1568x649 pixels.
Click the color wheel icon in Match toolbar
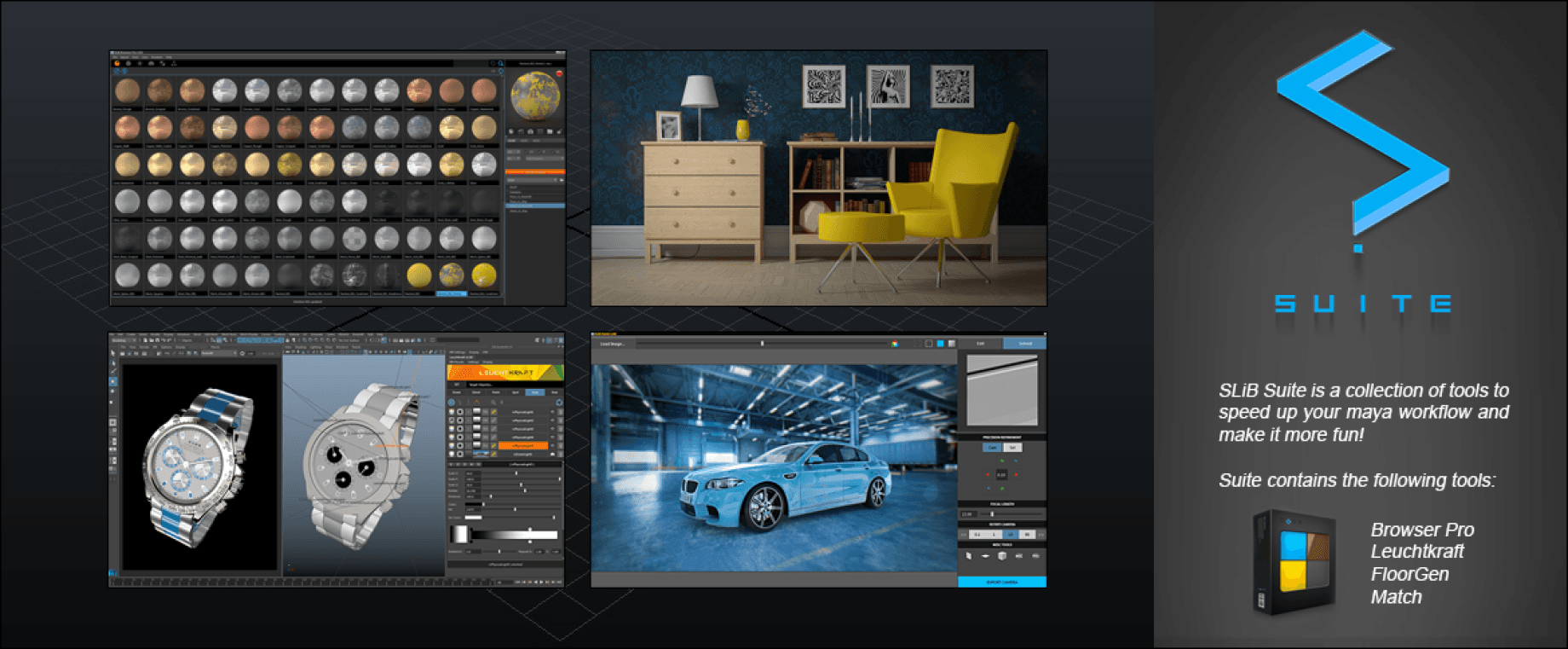click(895, 344)
